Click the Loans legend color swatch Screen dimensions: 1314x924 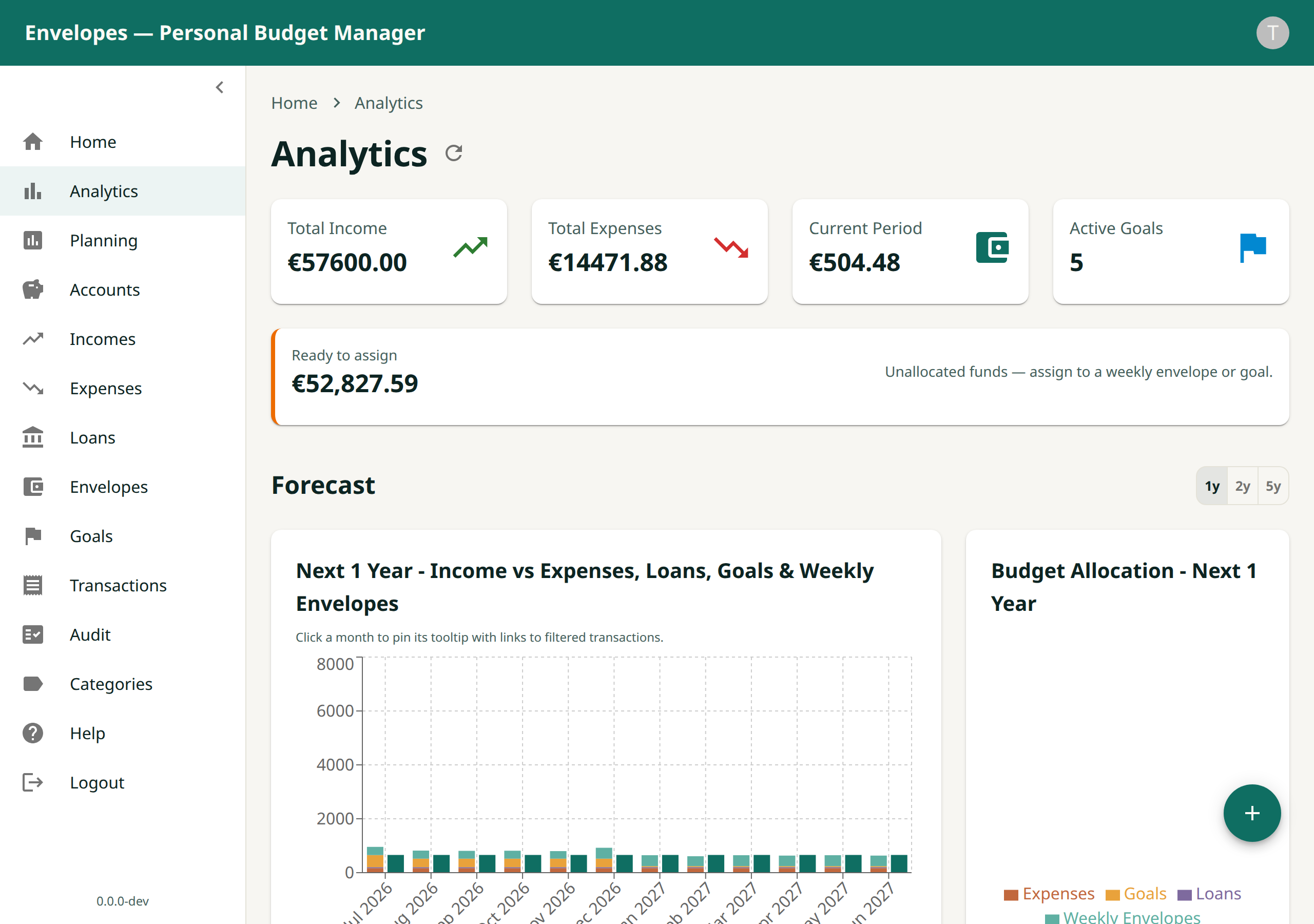tap(1184, 894)
